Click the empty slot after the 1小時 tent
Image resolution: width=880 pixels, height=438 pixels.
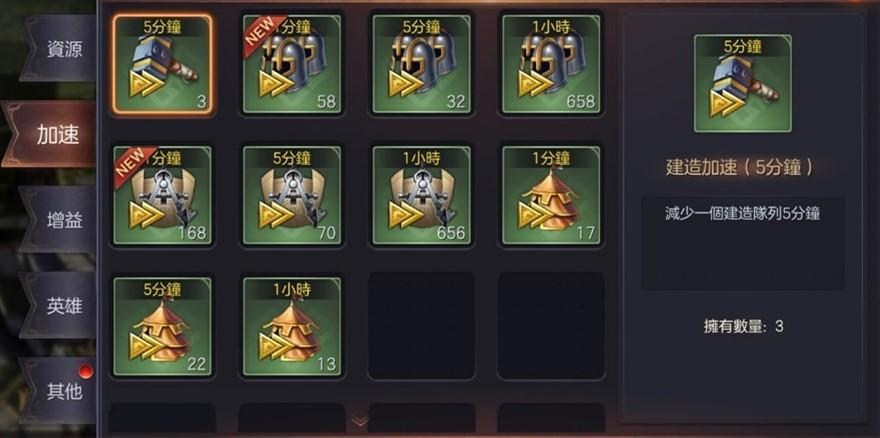tap(421, 326)
